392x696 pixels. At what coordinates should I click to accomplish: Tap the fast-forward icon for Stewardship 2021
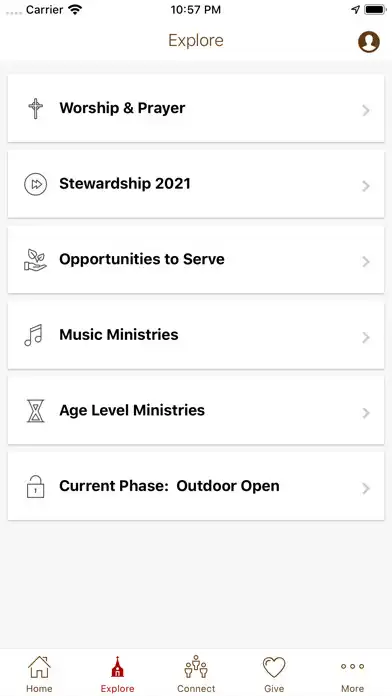pos(36,184)
